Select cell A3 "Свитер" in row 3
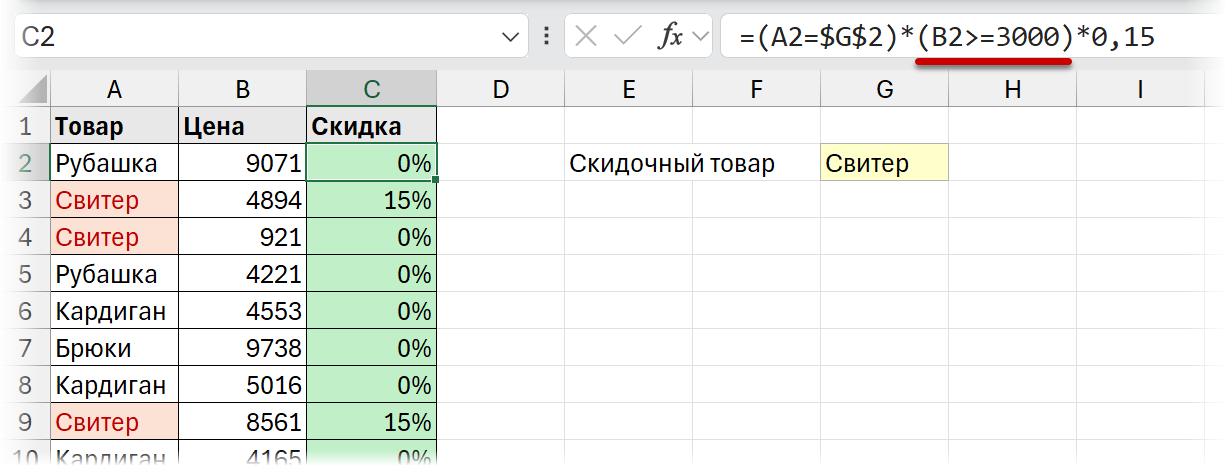1226x466 pixels. (x=114, y=200)
